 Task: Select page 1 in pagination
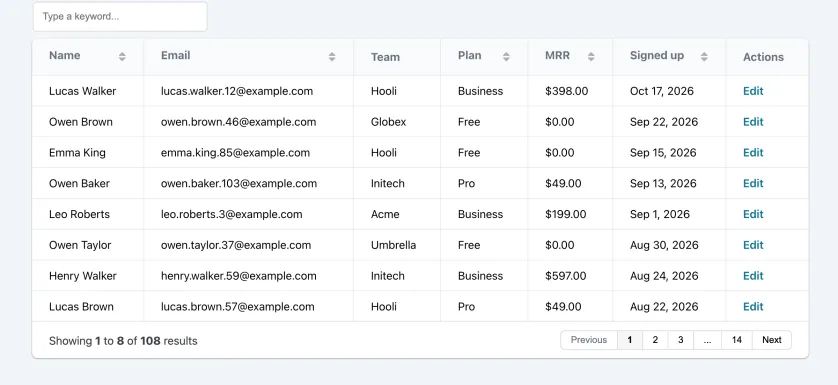[x=630, y=340]
